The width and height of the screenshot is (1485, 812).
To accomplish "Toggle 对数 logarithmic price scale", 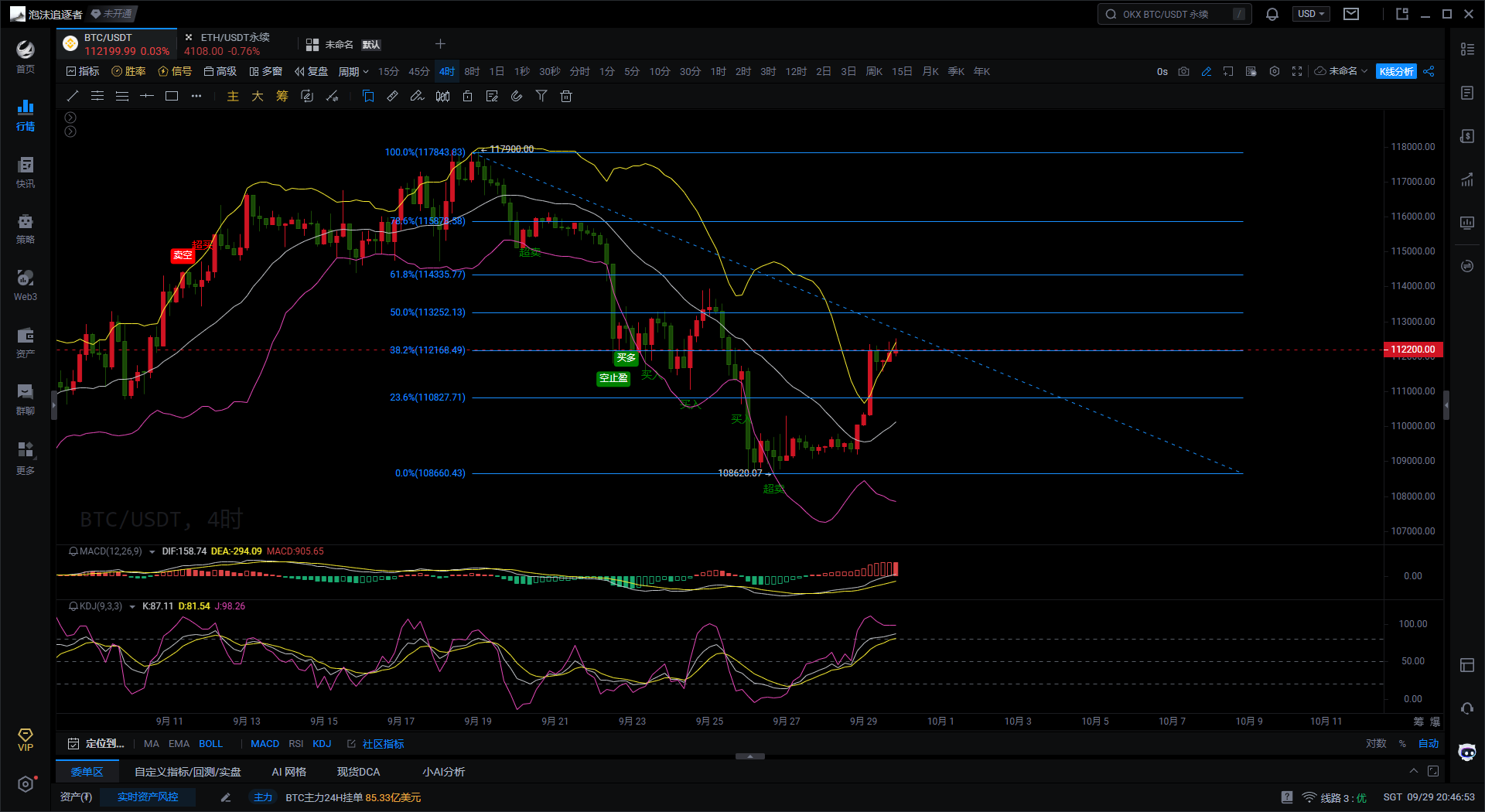I will tap(1376, 743).
